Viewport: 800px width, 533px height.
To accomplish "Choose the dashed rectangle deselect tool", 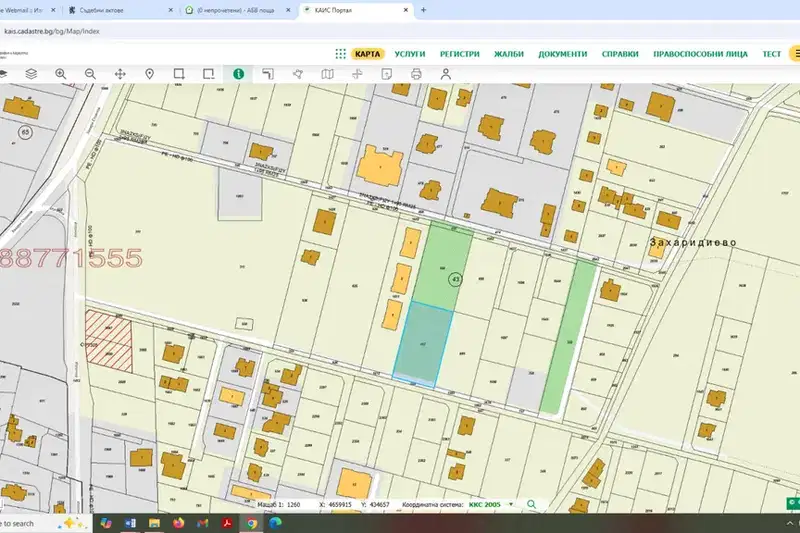I will click(208, 74).
